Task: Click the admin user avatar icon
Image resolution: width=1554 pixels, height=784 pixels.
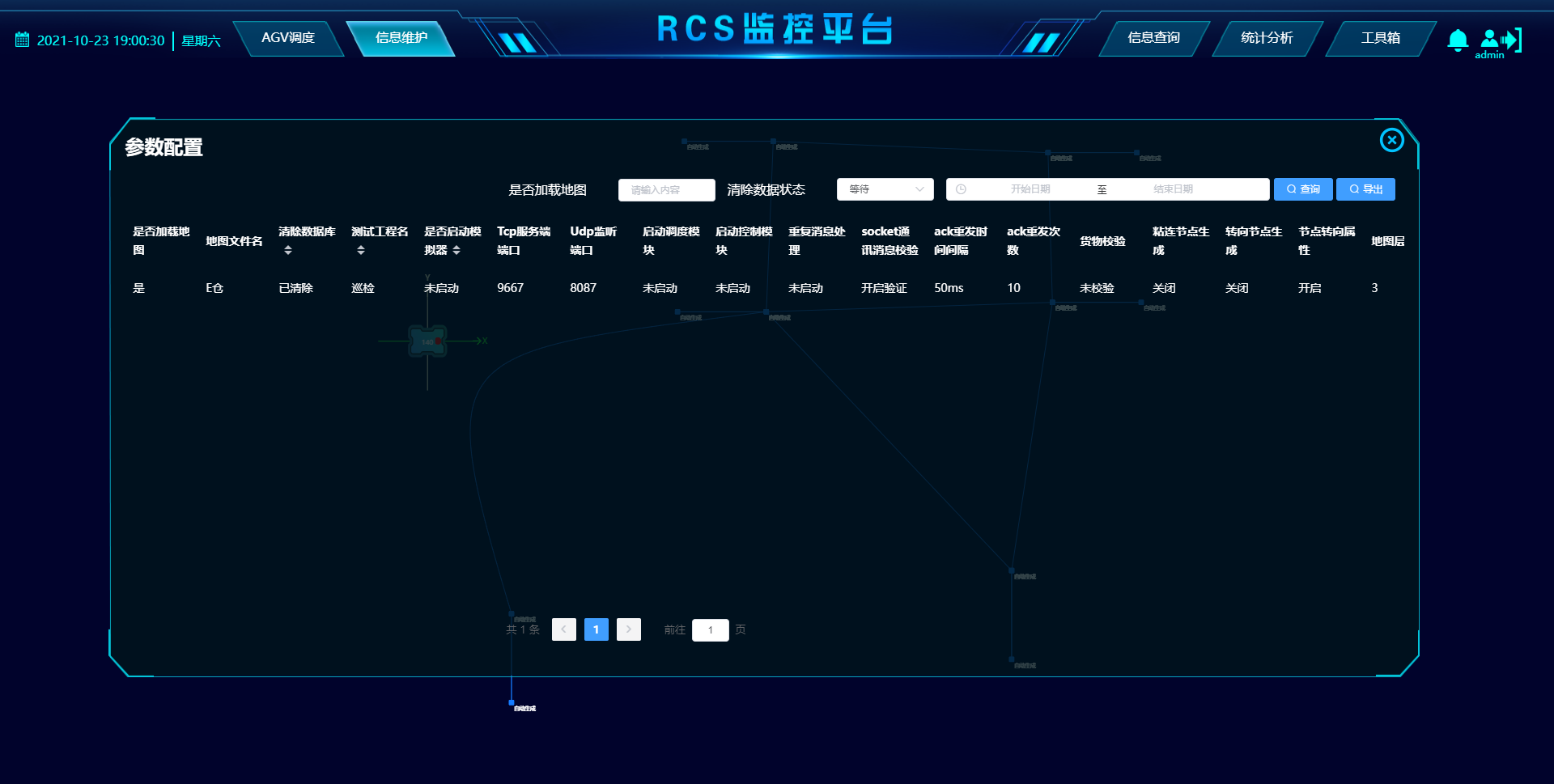Action: pos(1488,38)
